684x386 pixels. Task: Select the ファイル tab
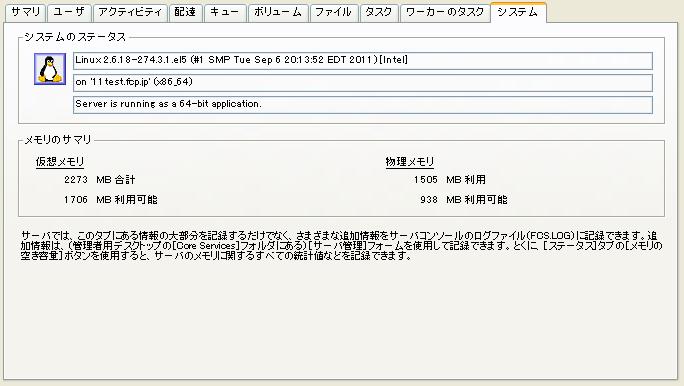point(334,12)
